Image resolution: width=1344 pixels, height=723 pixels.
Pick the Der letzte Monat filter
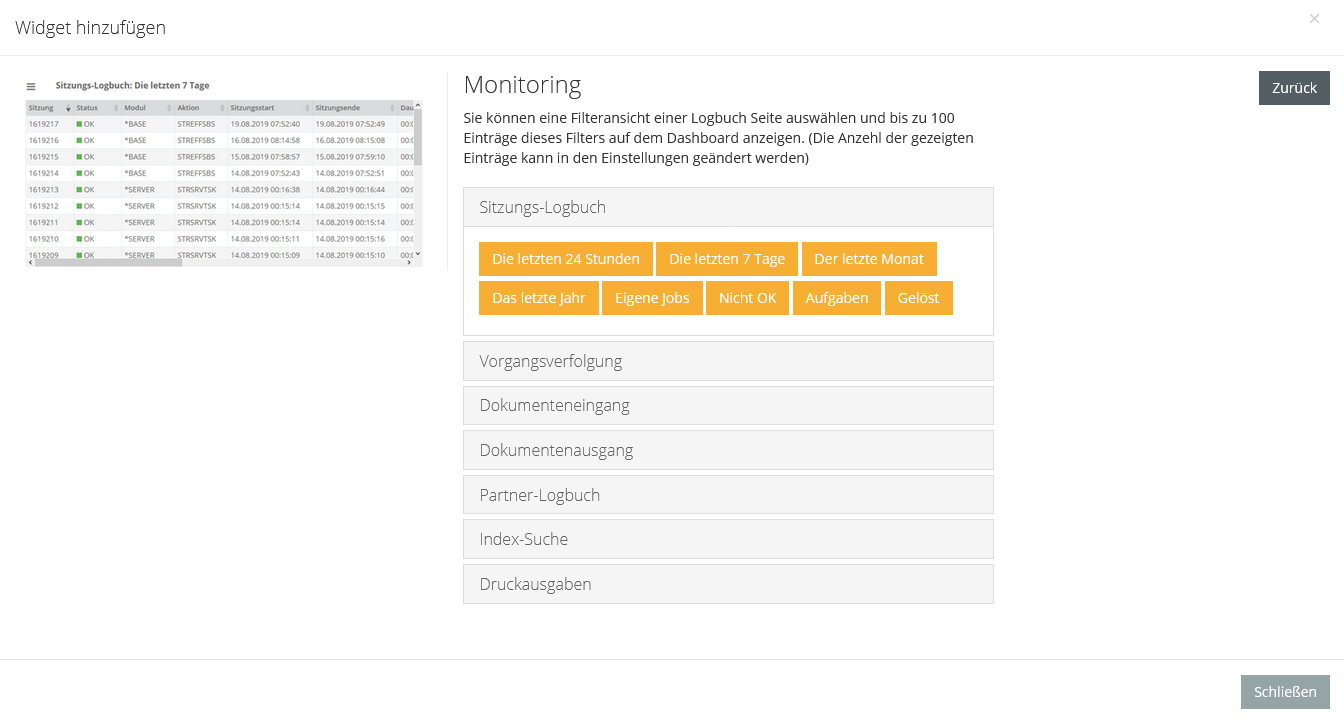click(869, 259)
